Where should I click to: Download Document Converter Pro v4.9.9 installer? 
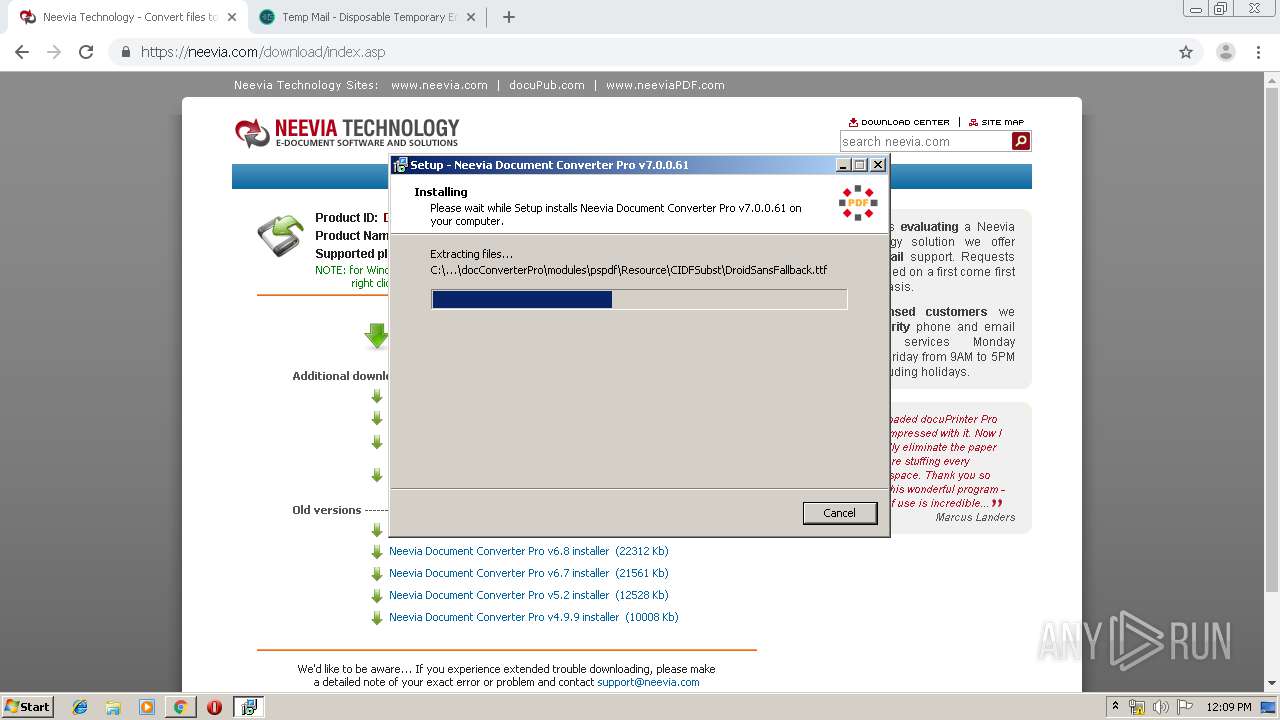pyautogui.click(x=533, y=617)
